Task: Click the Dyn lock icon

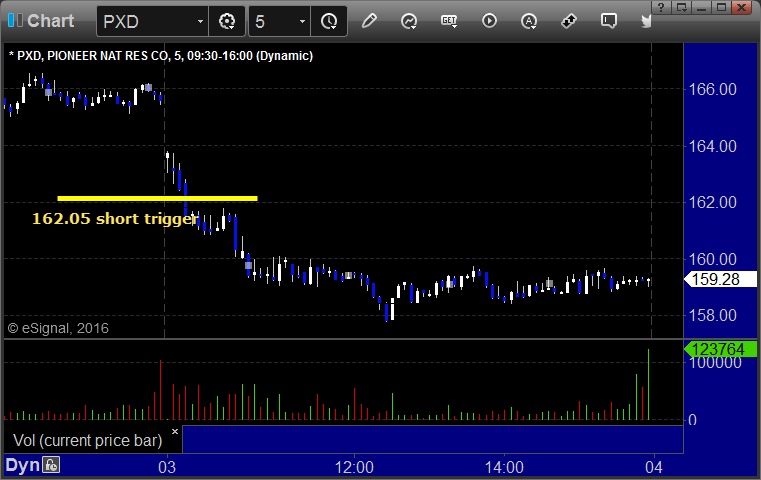Action: (51, 465)
